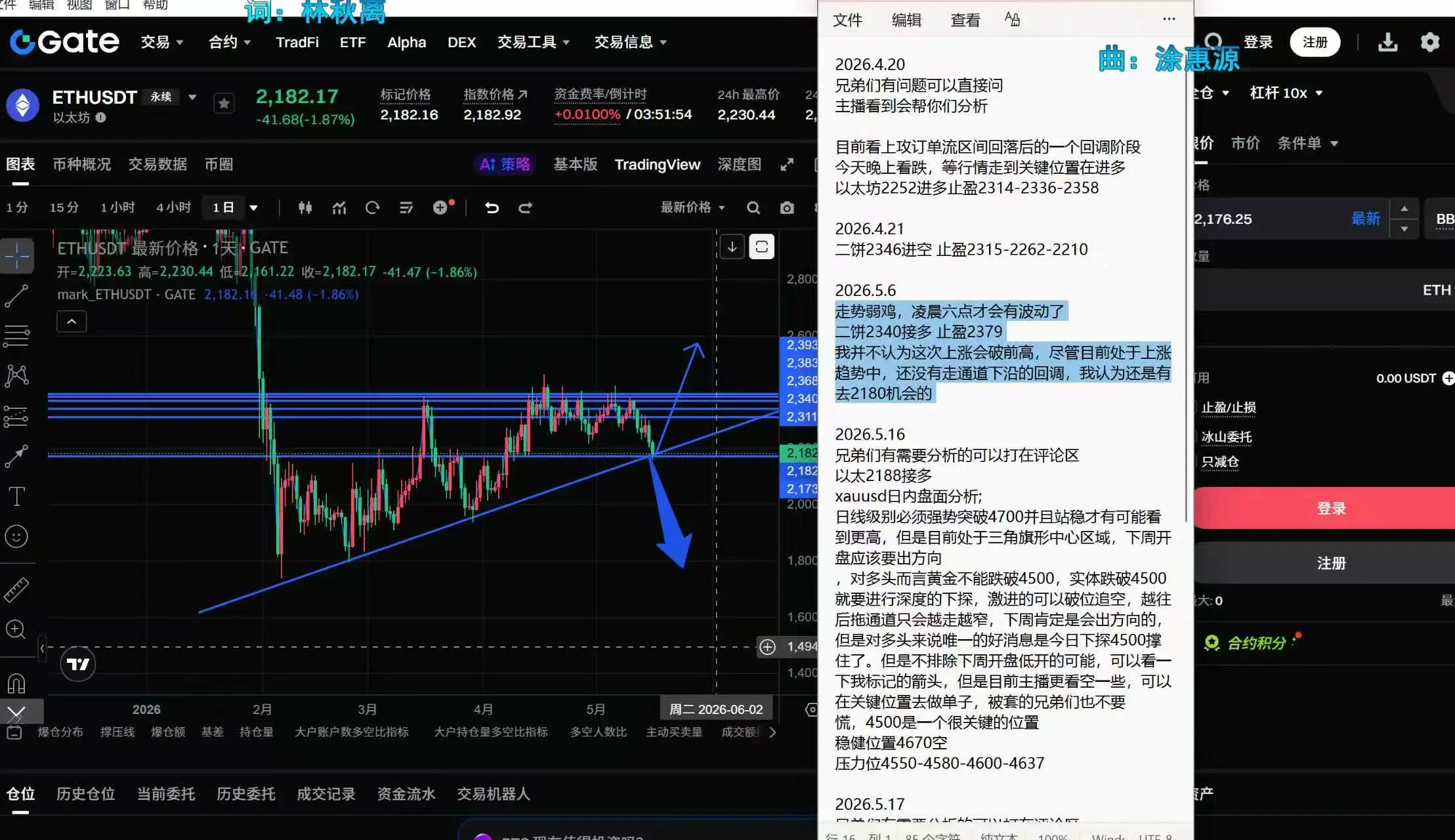Increase price with the up stepper arrow

1404,209
